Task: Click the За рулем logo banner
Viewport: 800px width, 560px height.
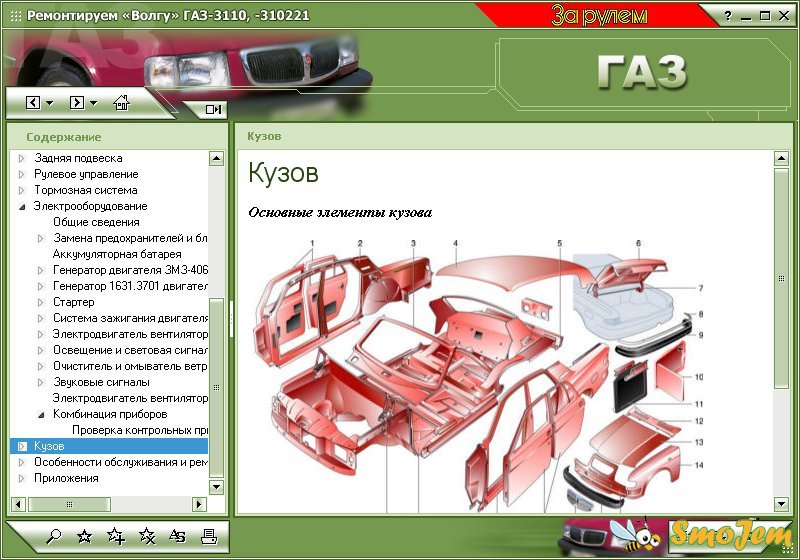Action: (599, 16)
